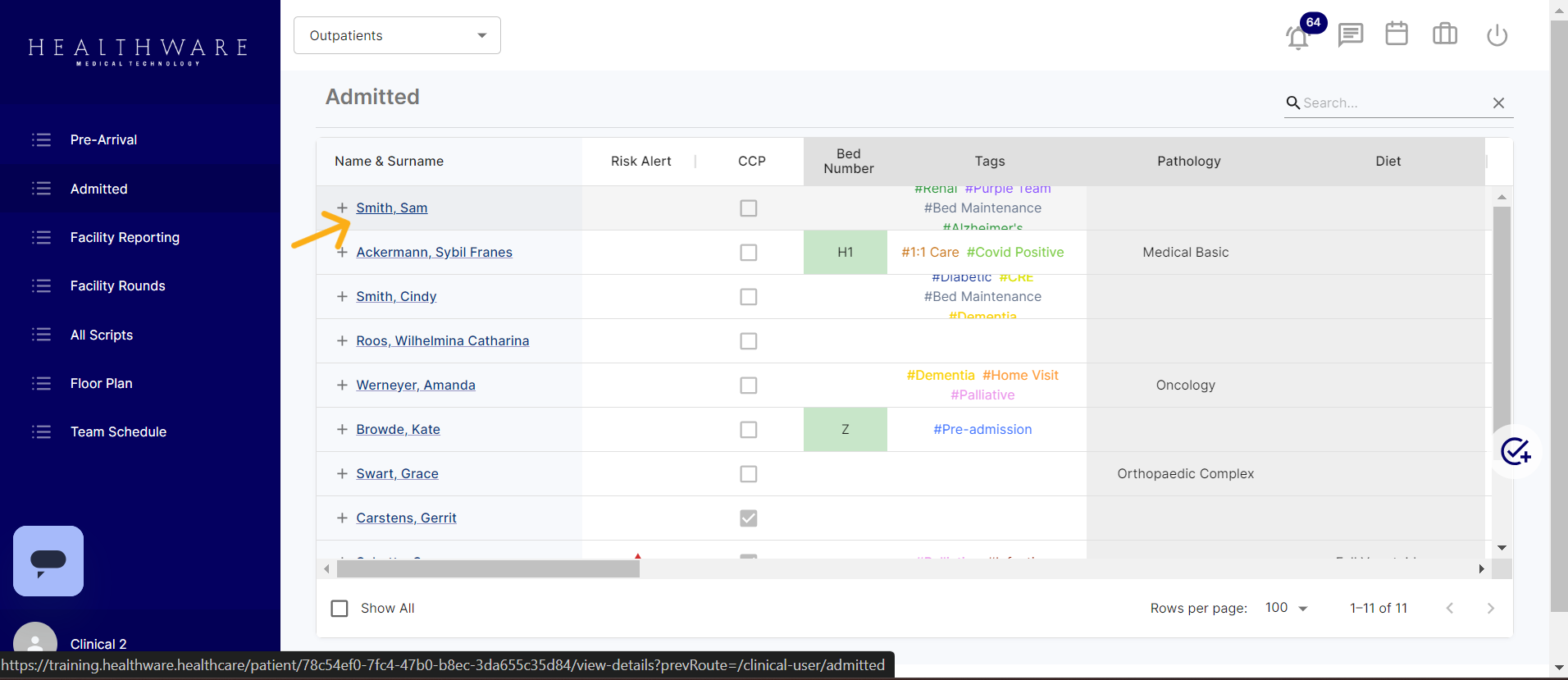Open patient link Werneyer, Amanda
1568x680 pixels.
coord(415,386)
